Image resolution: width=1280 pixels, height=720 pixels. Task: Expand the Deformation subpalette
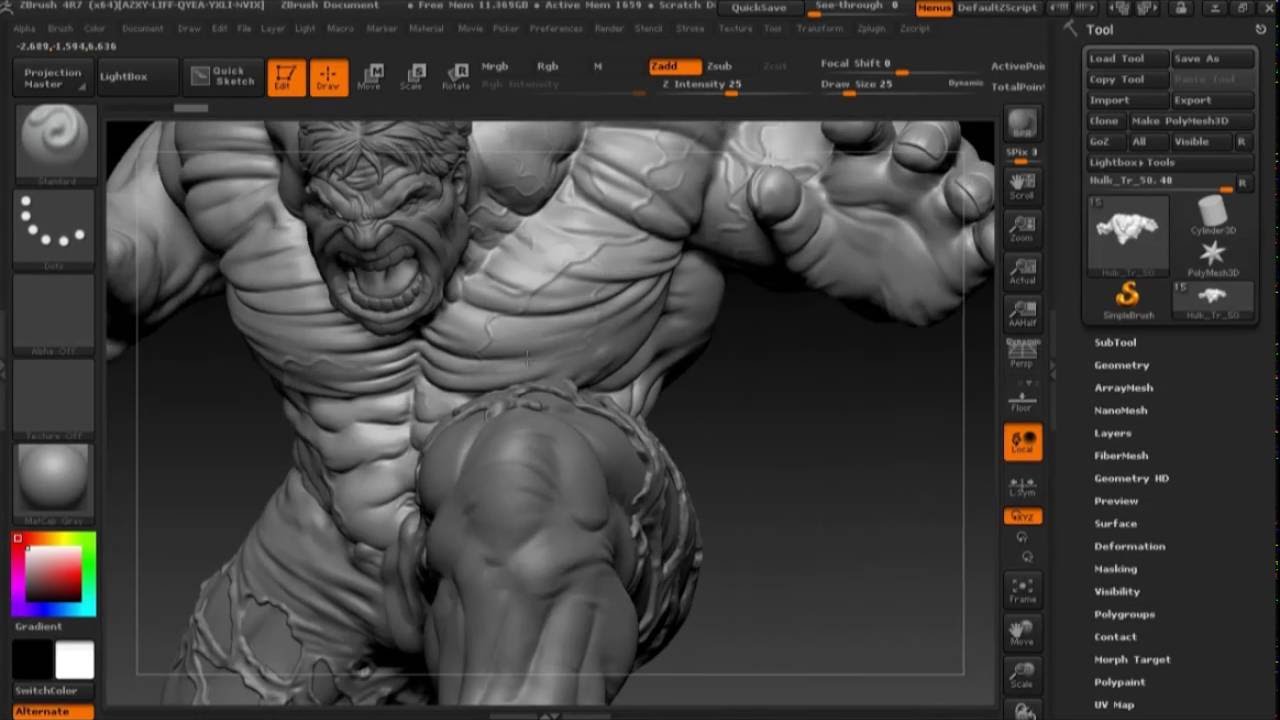[x=1129, y=546]
